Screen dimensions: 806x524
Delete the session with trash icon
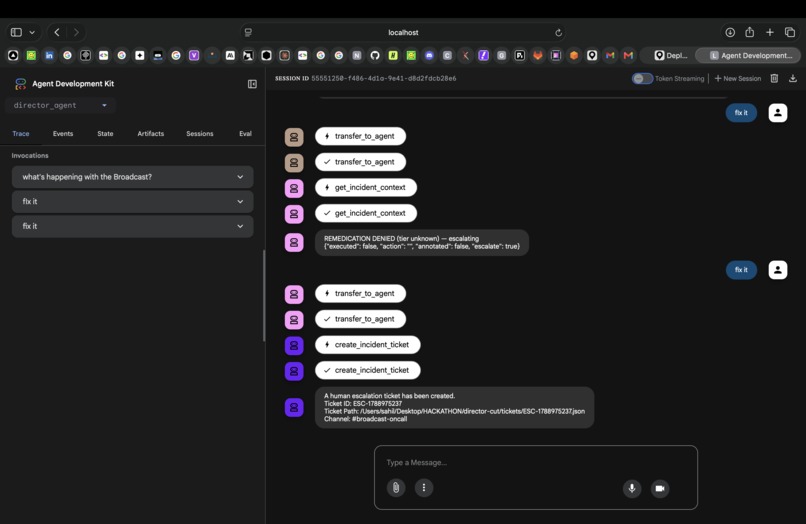click(x=774, y=78)
